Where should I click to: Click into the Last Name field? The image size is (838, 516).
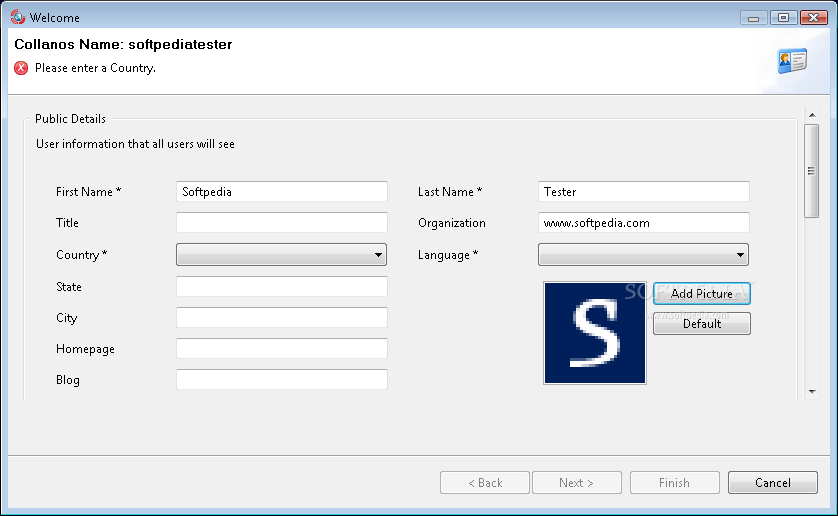[643, 191]
